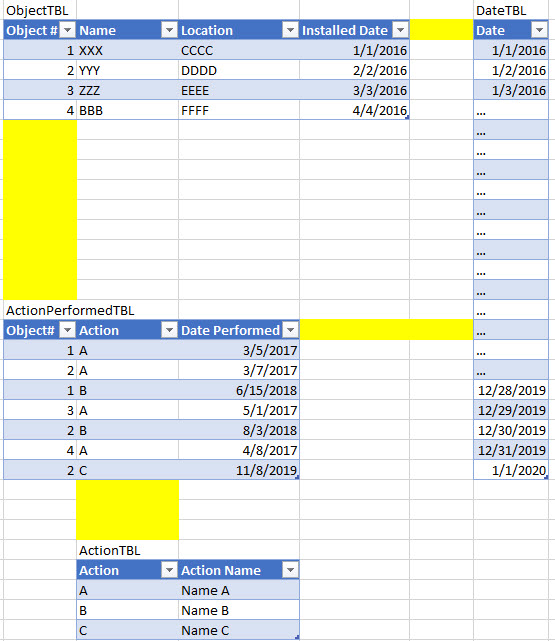The height and width of the screenshot is (641, 555).
Task: Select installed date 3/3/2016
Action: pos(354,90)
